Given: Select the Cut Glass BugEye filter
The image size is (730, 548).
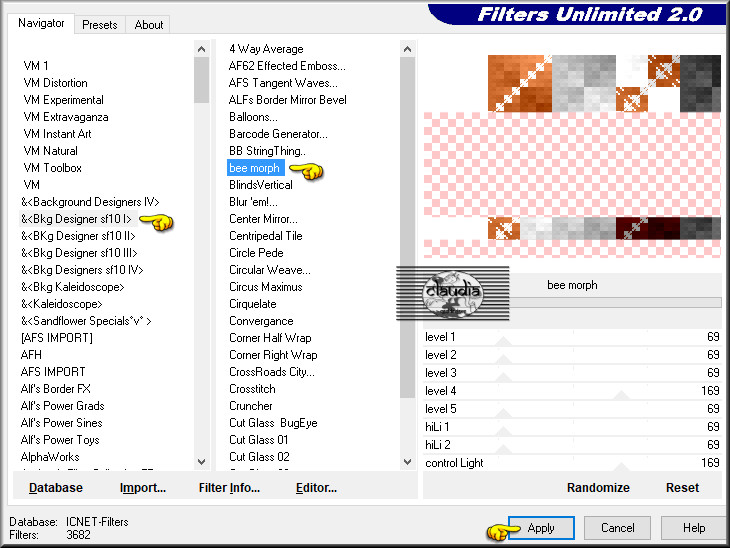Looking at the screenshot, I should (273, 423).
